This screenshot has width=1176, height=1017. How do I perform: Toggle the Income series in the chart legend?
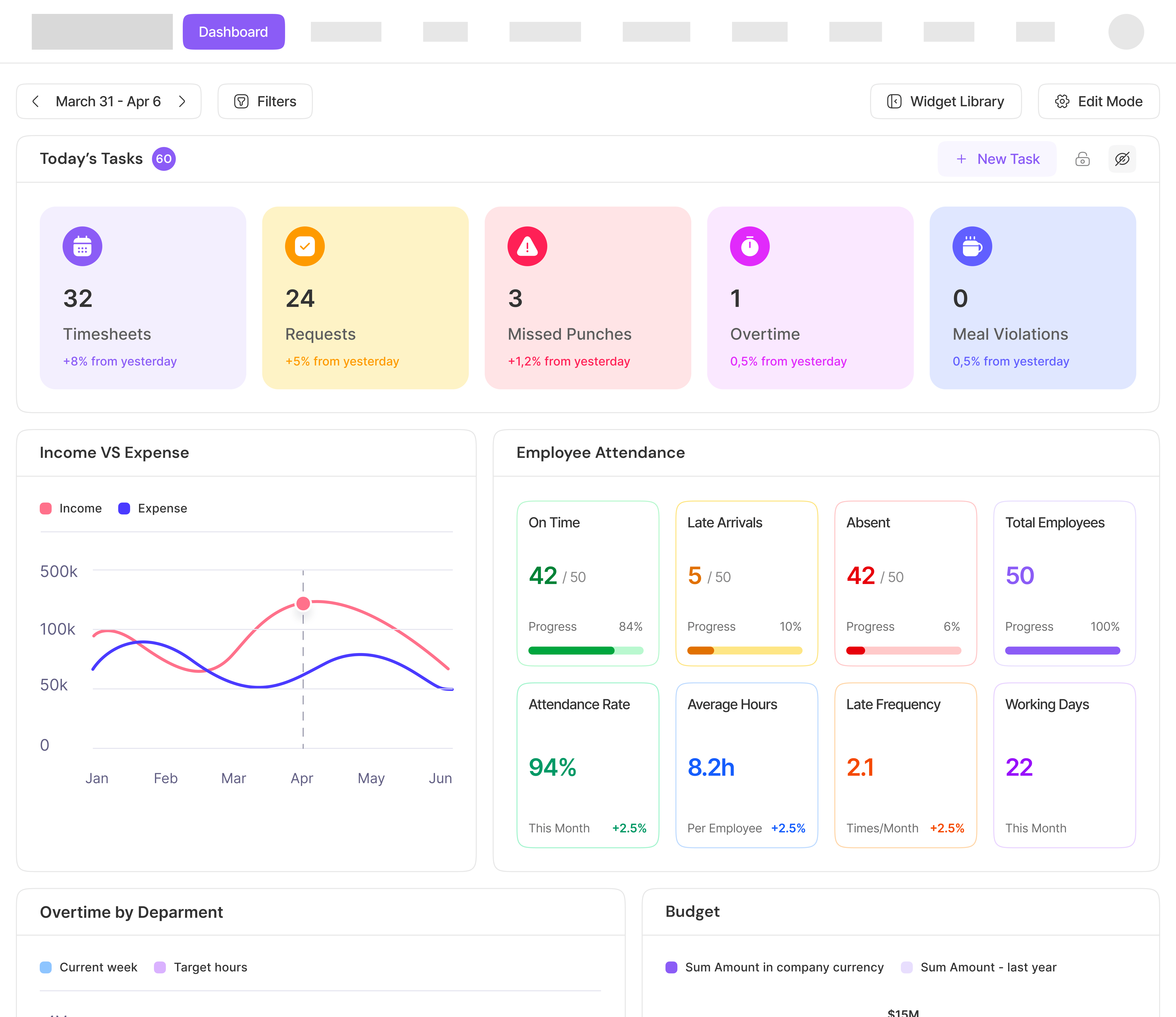pos(71,508)
